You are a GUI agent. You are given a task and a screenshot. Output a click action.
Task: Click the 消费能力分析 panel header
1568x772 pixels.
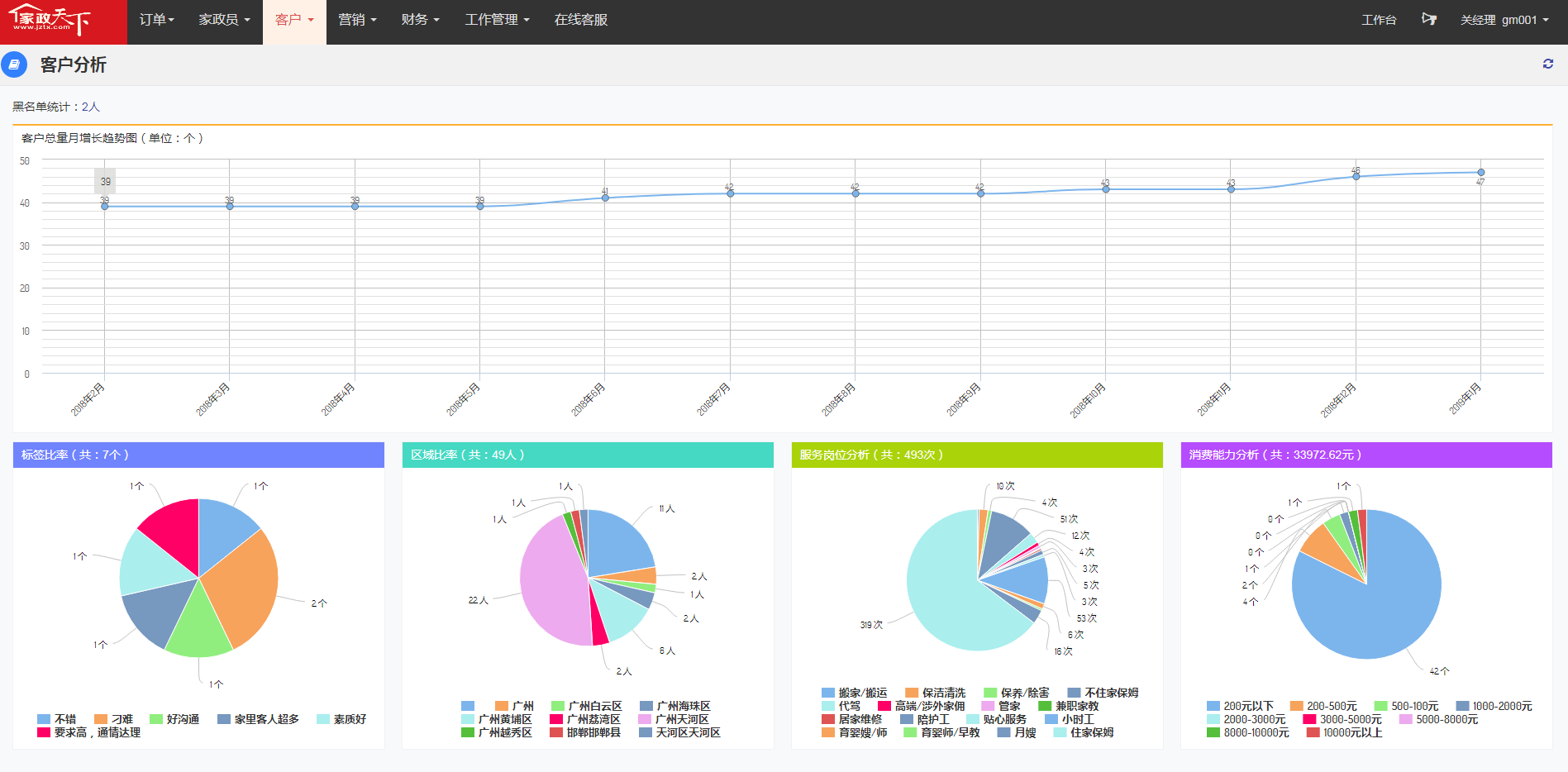[x=1366, y=455]
